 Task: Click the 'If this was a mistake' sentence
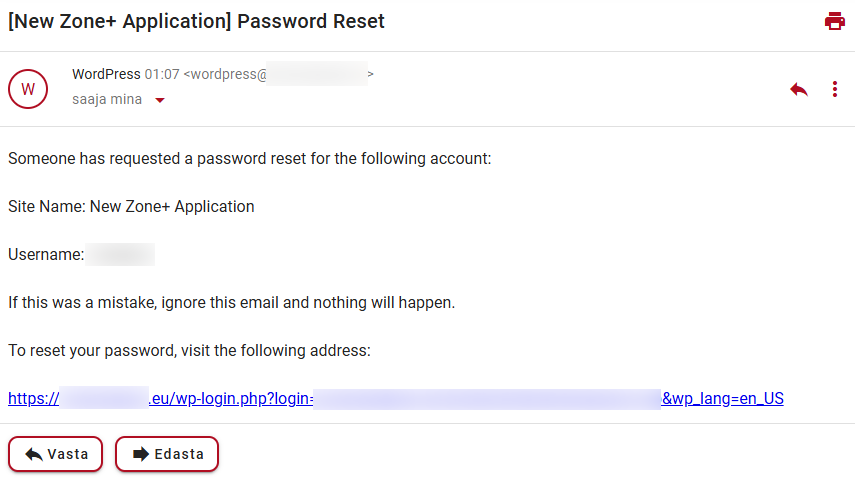click(231, 303)
